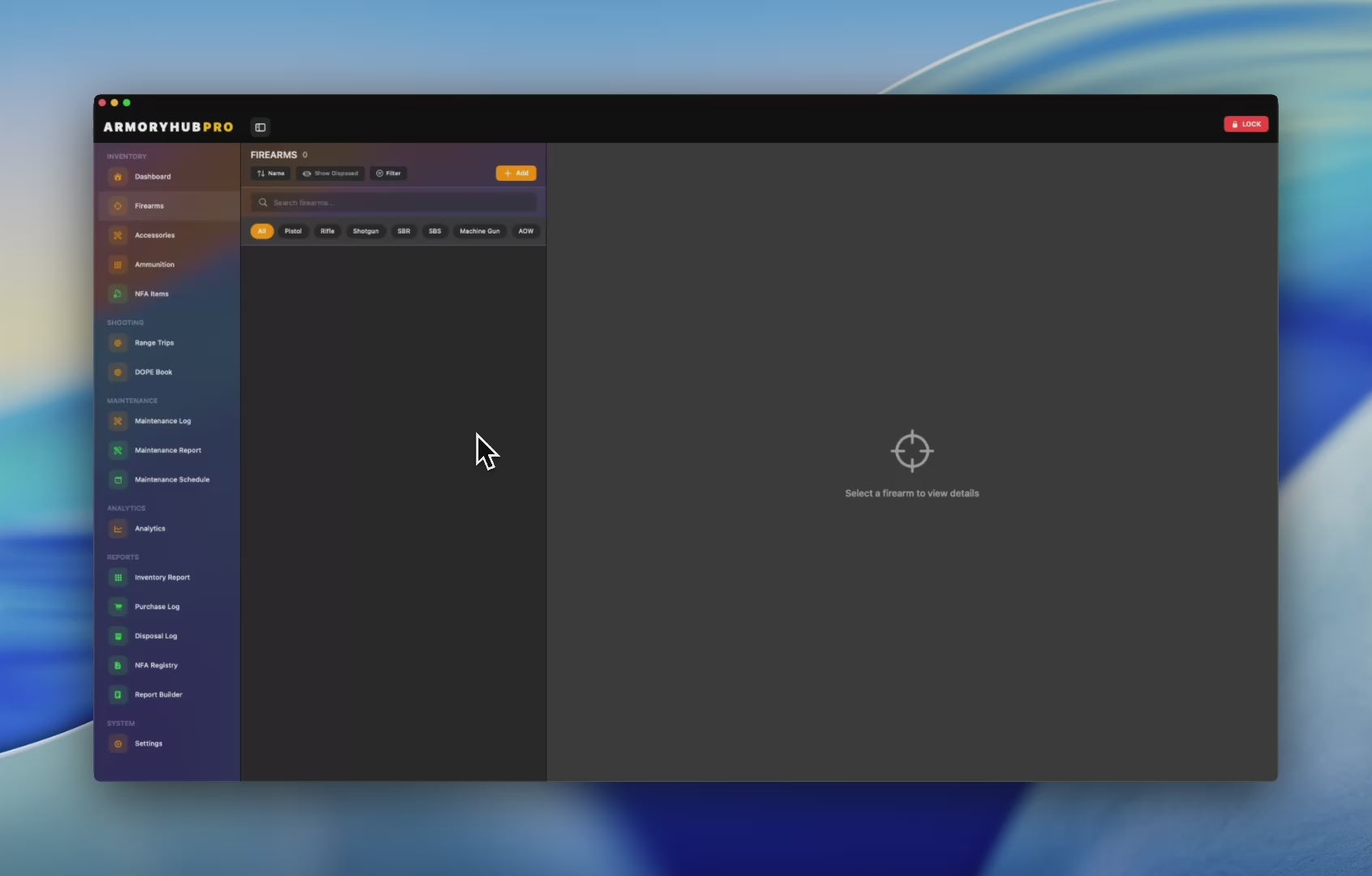Expand the Filter options
The height and width of the screenshot is (876, 1372).
coord(388,174)
